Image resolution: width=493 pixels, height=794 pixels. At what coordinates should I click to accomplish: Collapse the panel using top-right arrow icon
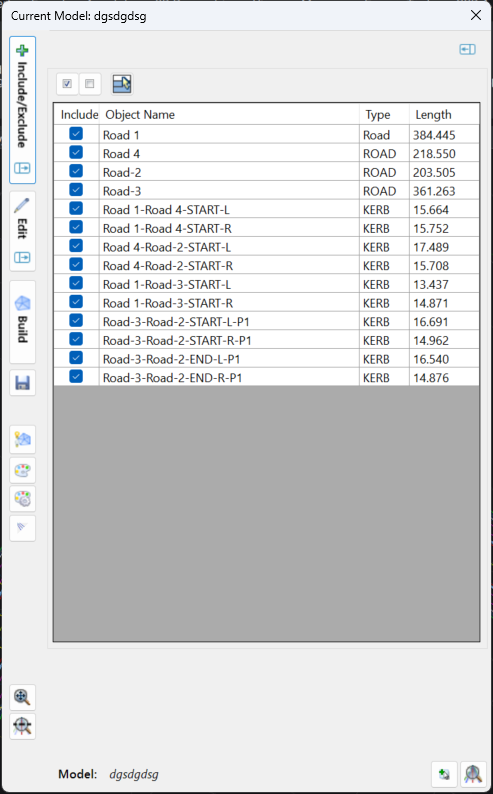click(x=467, y=49)
